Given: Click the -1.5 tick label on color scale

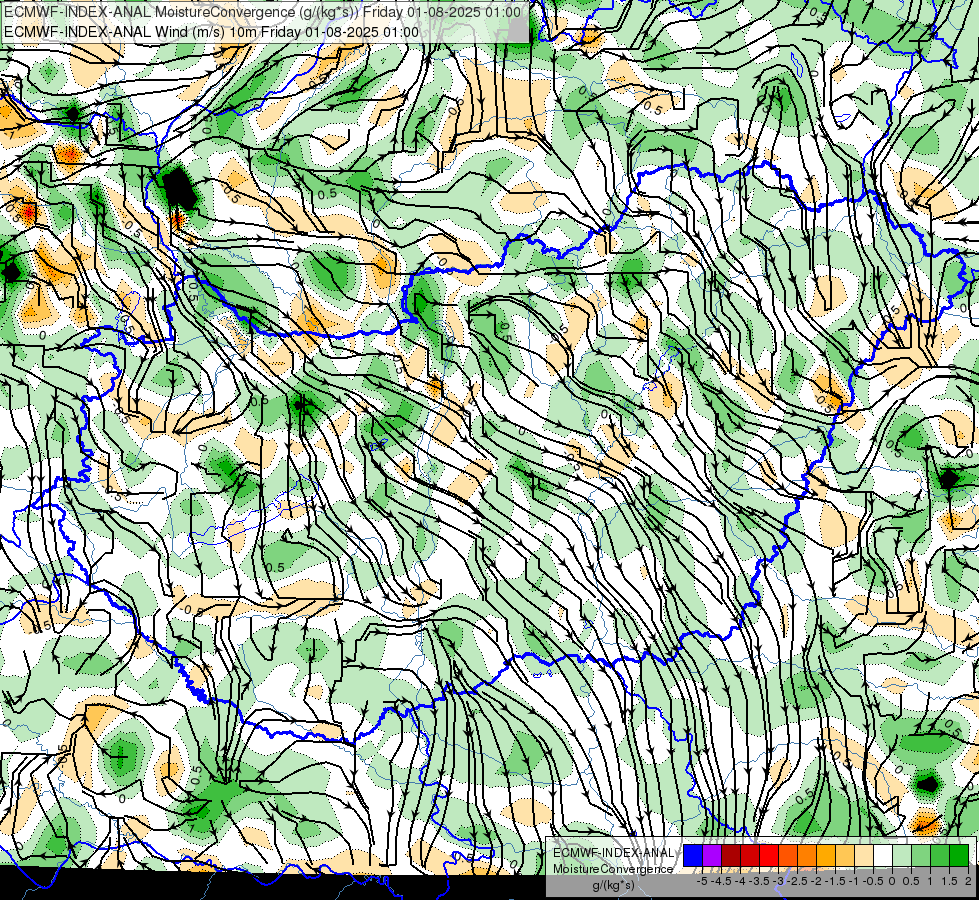Looking at the screenshot, I should click(x=835, y=881).
